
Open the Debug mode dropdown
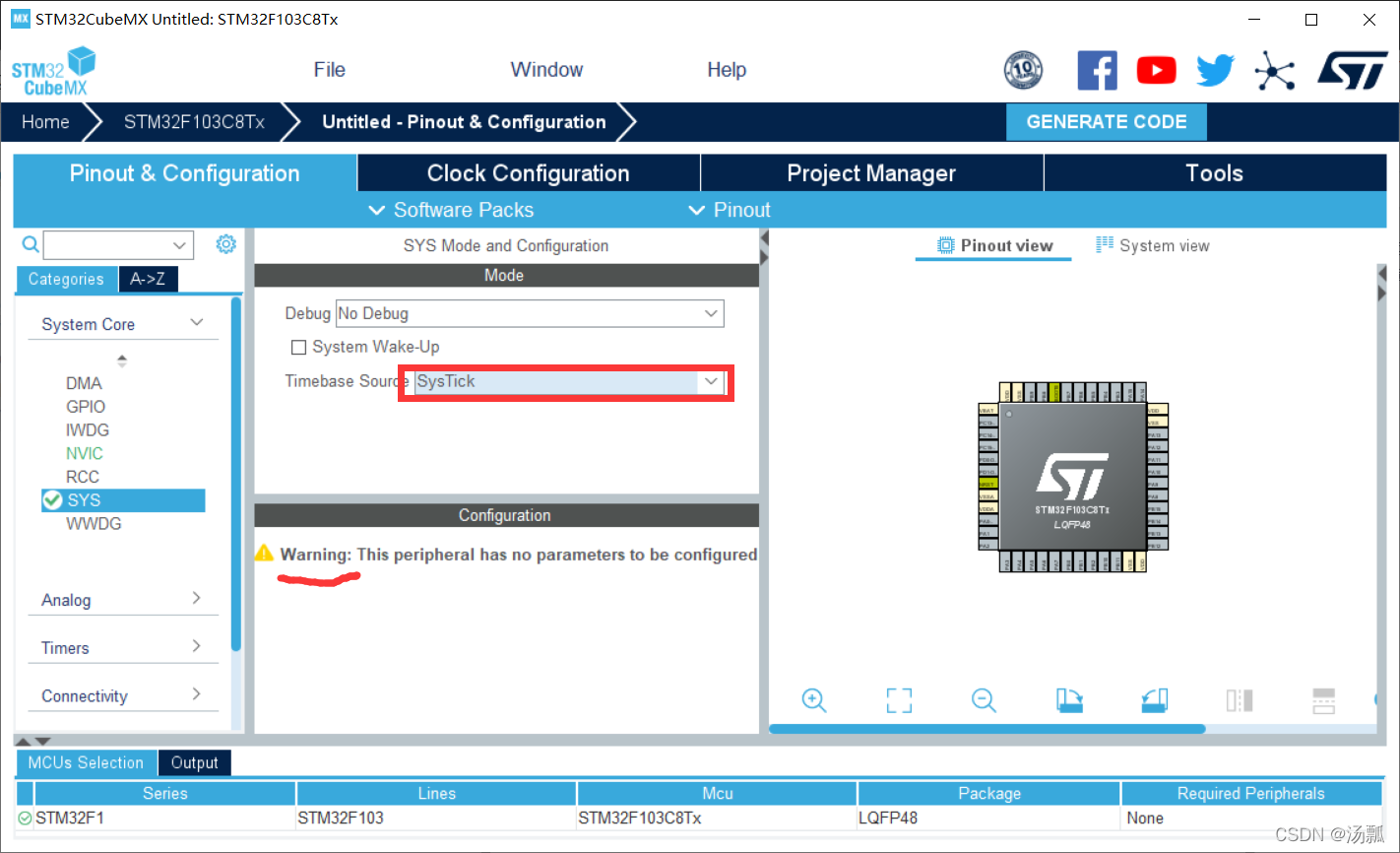[x=530, y=313]
